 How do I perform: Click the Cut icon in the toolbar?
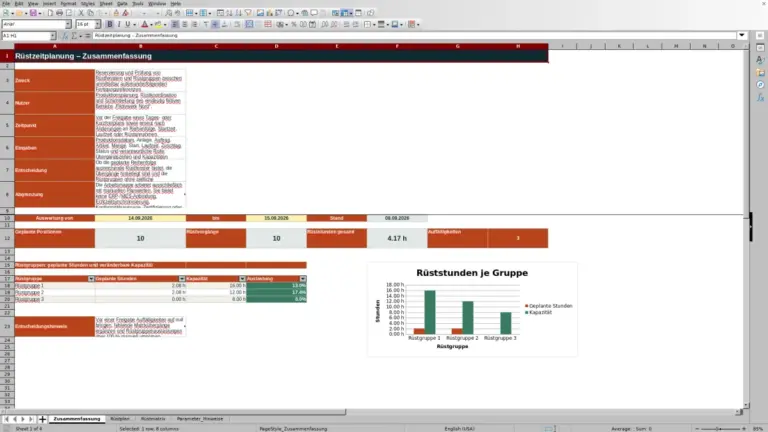(x=81, y=13)
